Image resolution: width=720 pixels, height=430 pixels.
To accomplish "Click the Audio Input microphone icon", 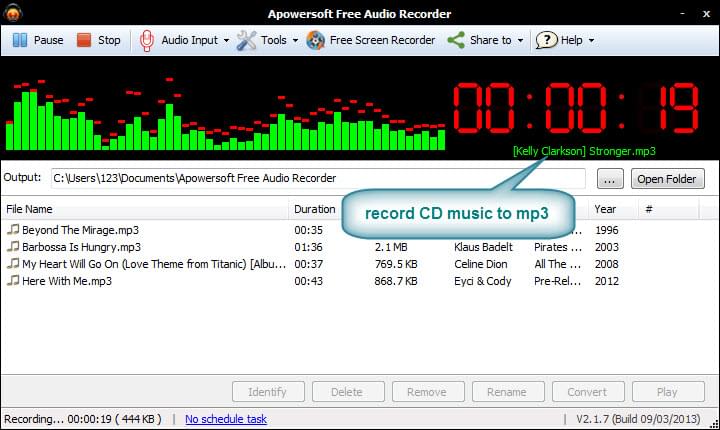I will (147, 40).
